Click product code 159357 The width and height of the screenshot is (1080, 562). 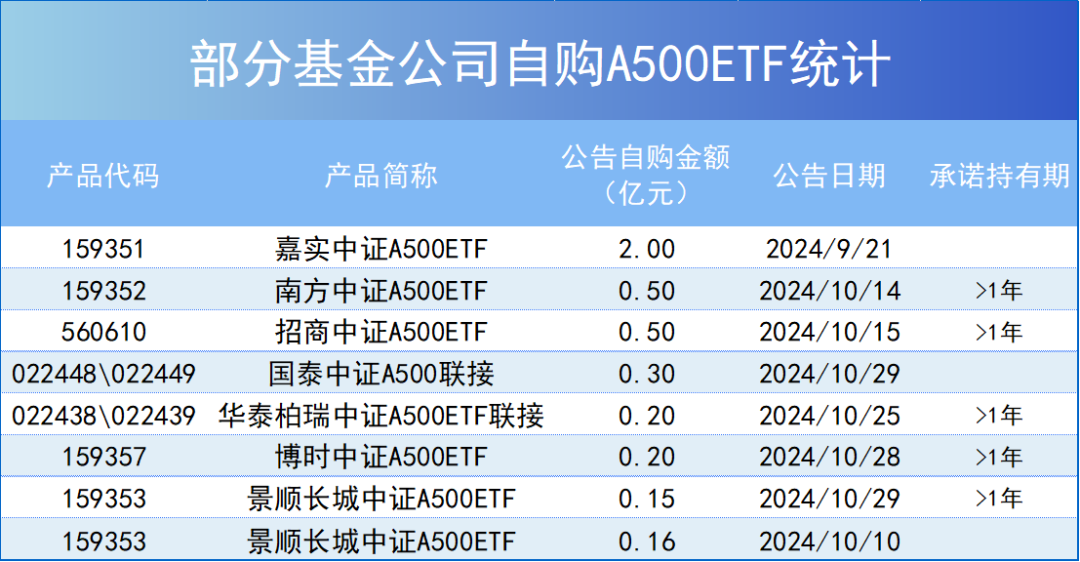(103, 457)
